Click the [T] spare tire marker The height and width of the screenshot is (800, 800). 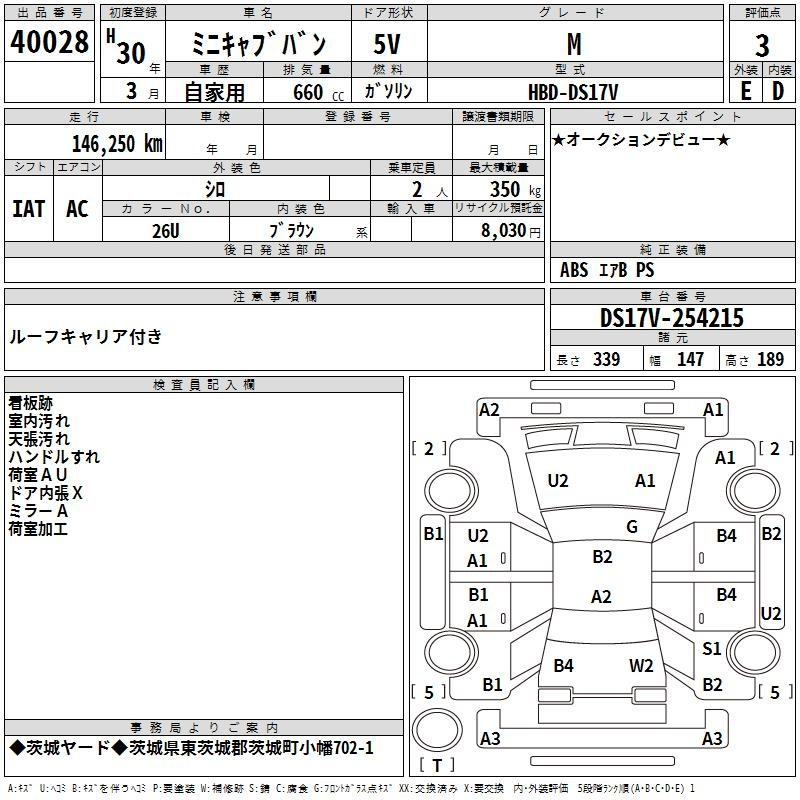pyautogui.click(x=440, y=765)
